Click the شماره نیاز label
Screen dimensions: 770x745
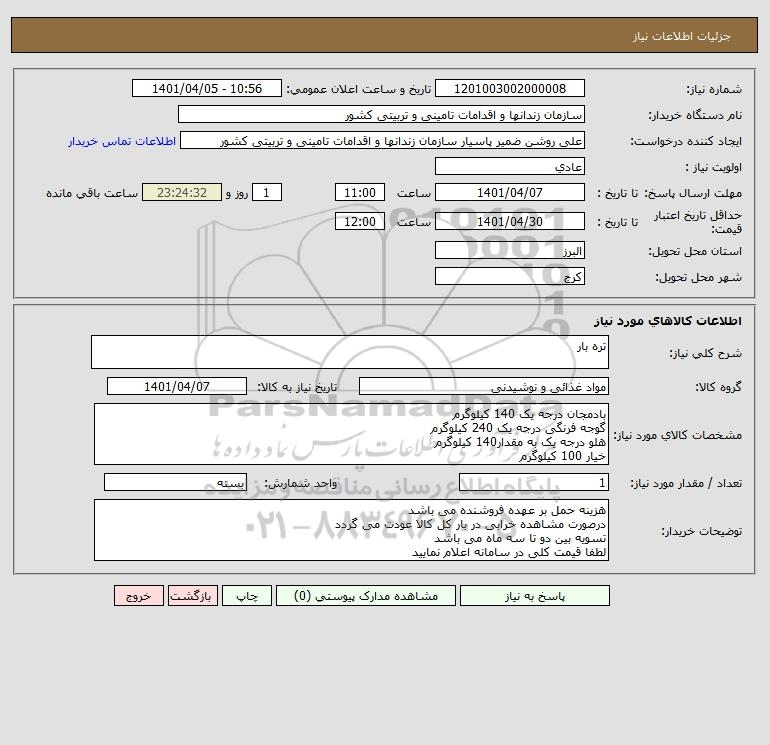click(714, 89)
